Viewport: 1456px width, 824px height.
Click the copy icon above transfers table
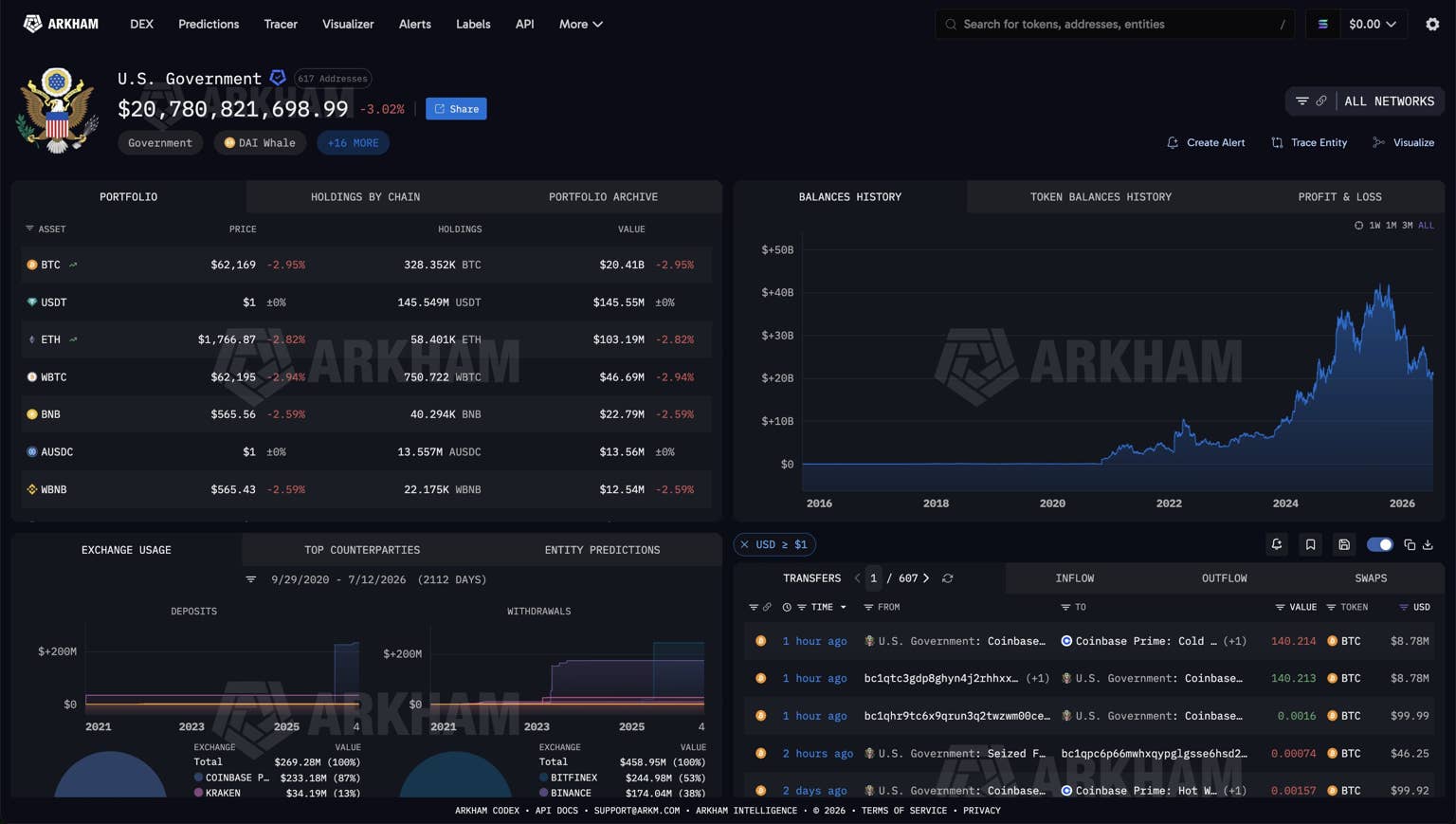coord(1410,544)
